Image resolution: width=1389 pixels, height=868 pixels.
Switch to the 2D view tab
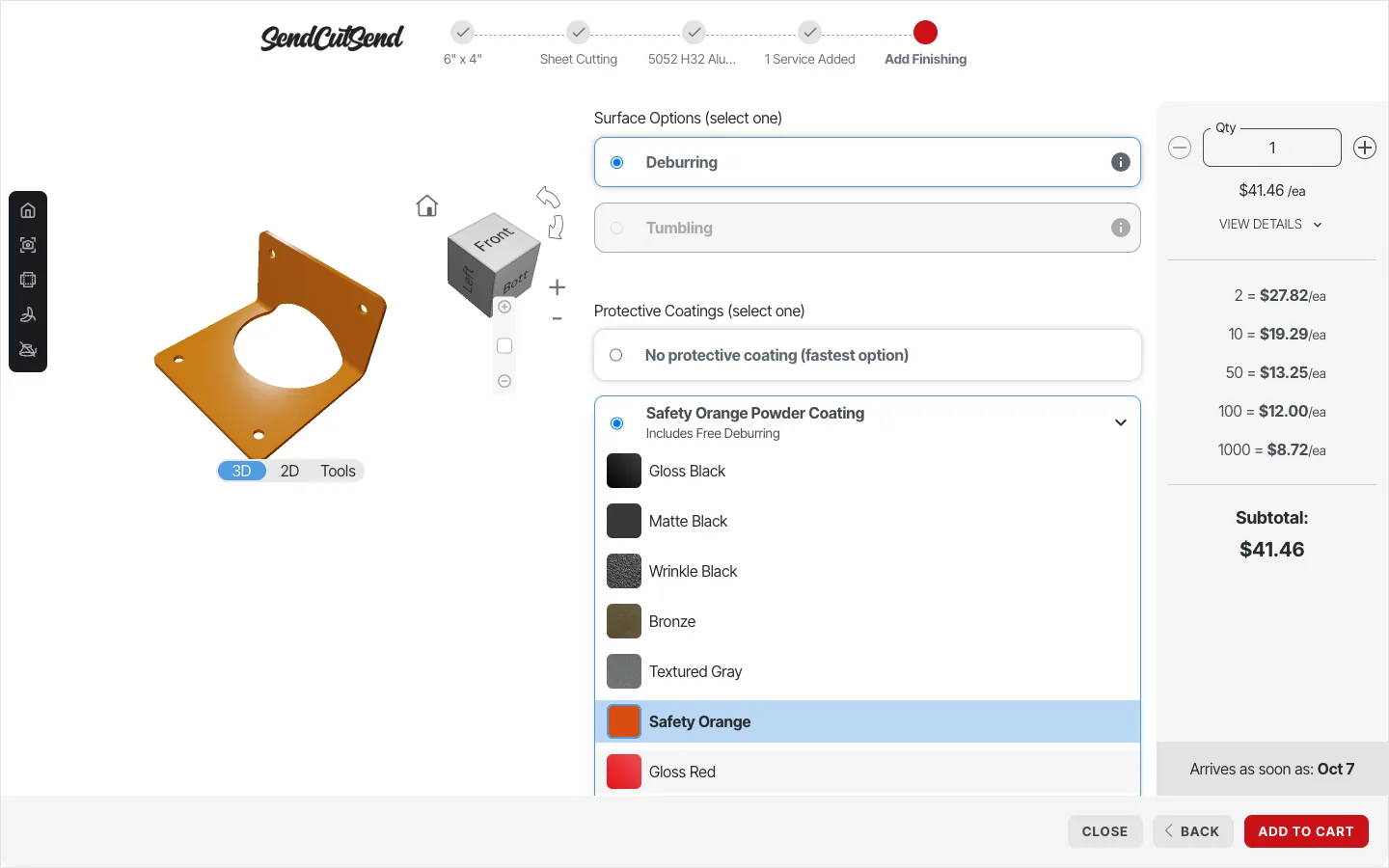click(x=289, y=471)
